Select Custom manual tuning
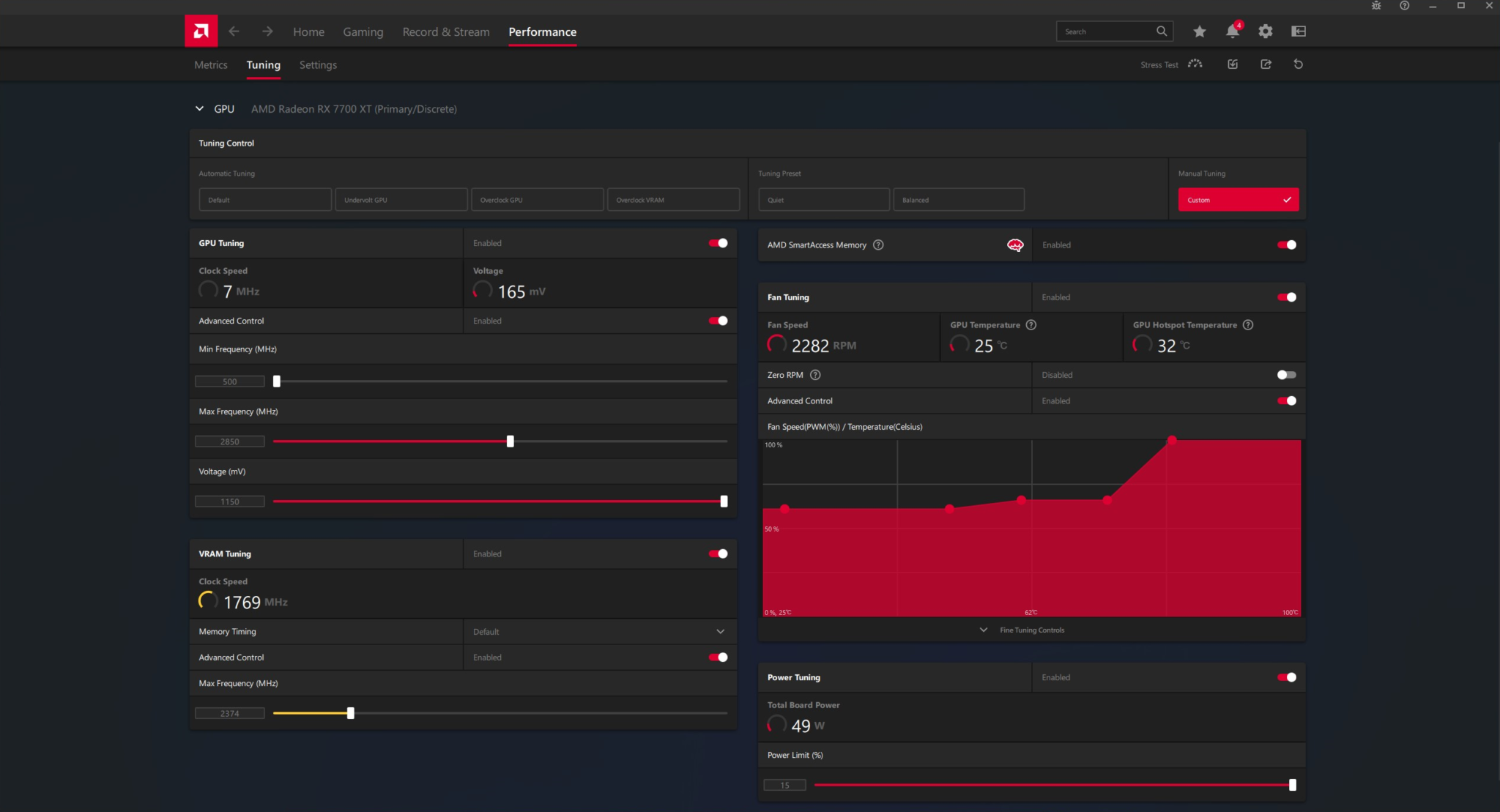This screenshot has width=1500, height=812. click(x=1239, y=200)
